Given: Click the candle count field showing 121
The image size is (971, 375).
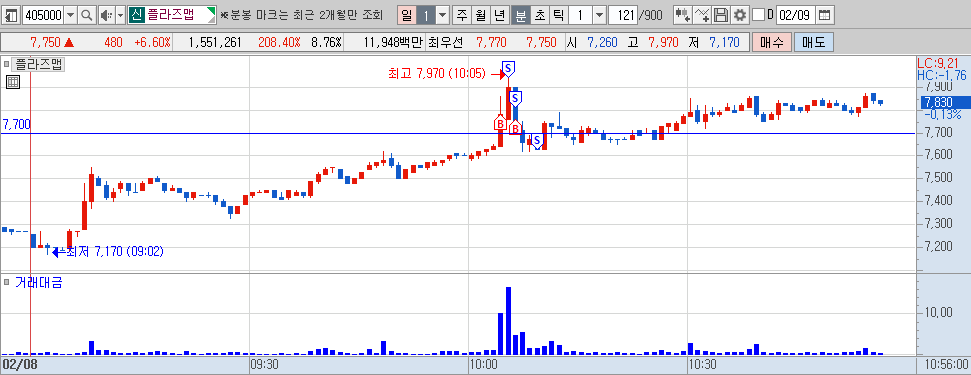Looking at the screenshot, I should (x=623, y=15).
